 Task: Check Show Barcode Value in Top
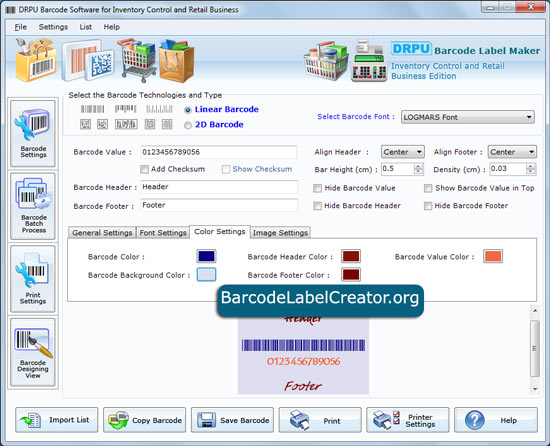point(428,188)
